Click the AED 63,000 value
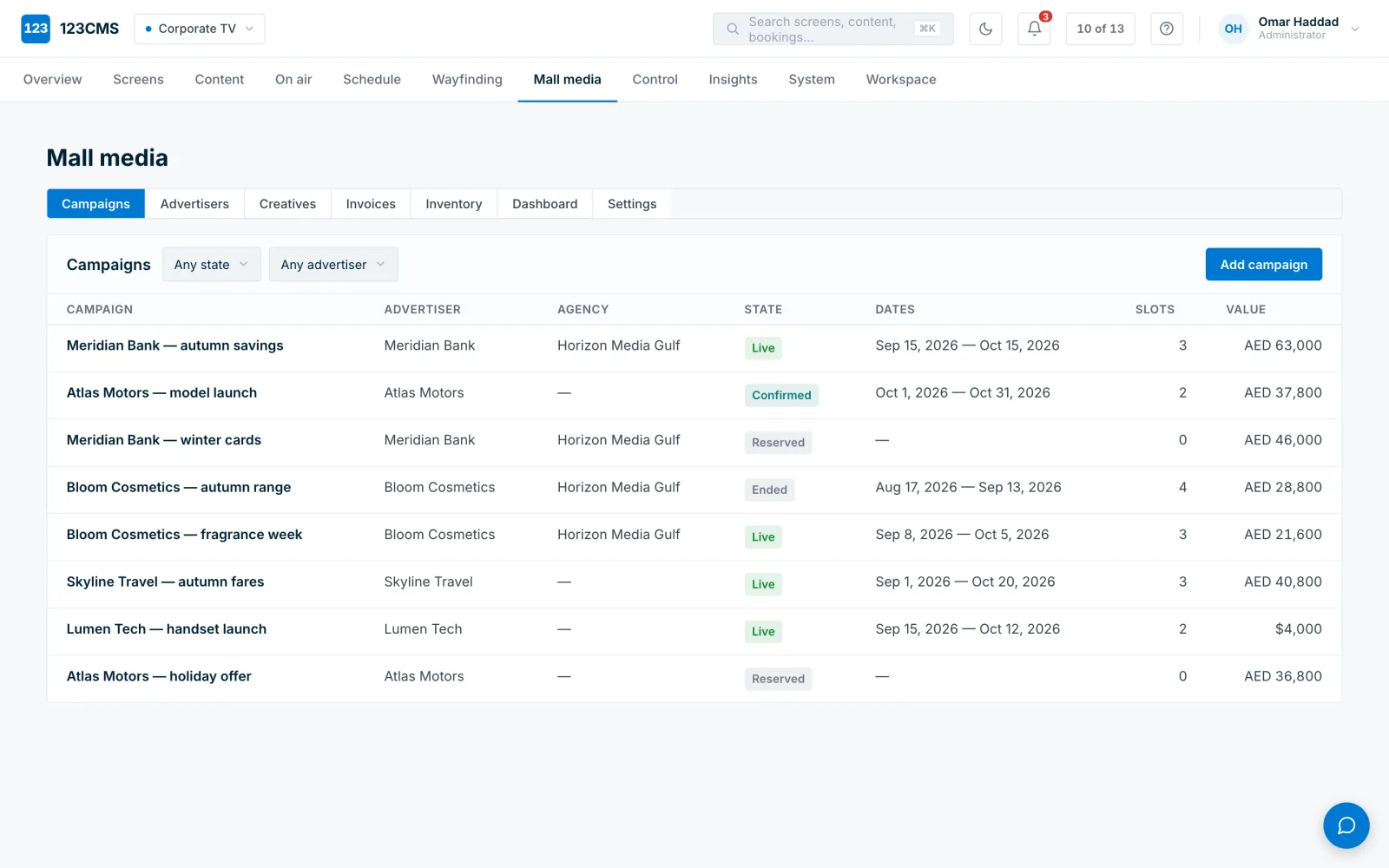The width and height of the screenshot is (1389, 868). tap(1282, 345)
